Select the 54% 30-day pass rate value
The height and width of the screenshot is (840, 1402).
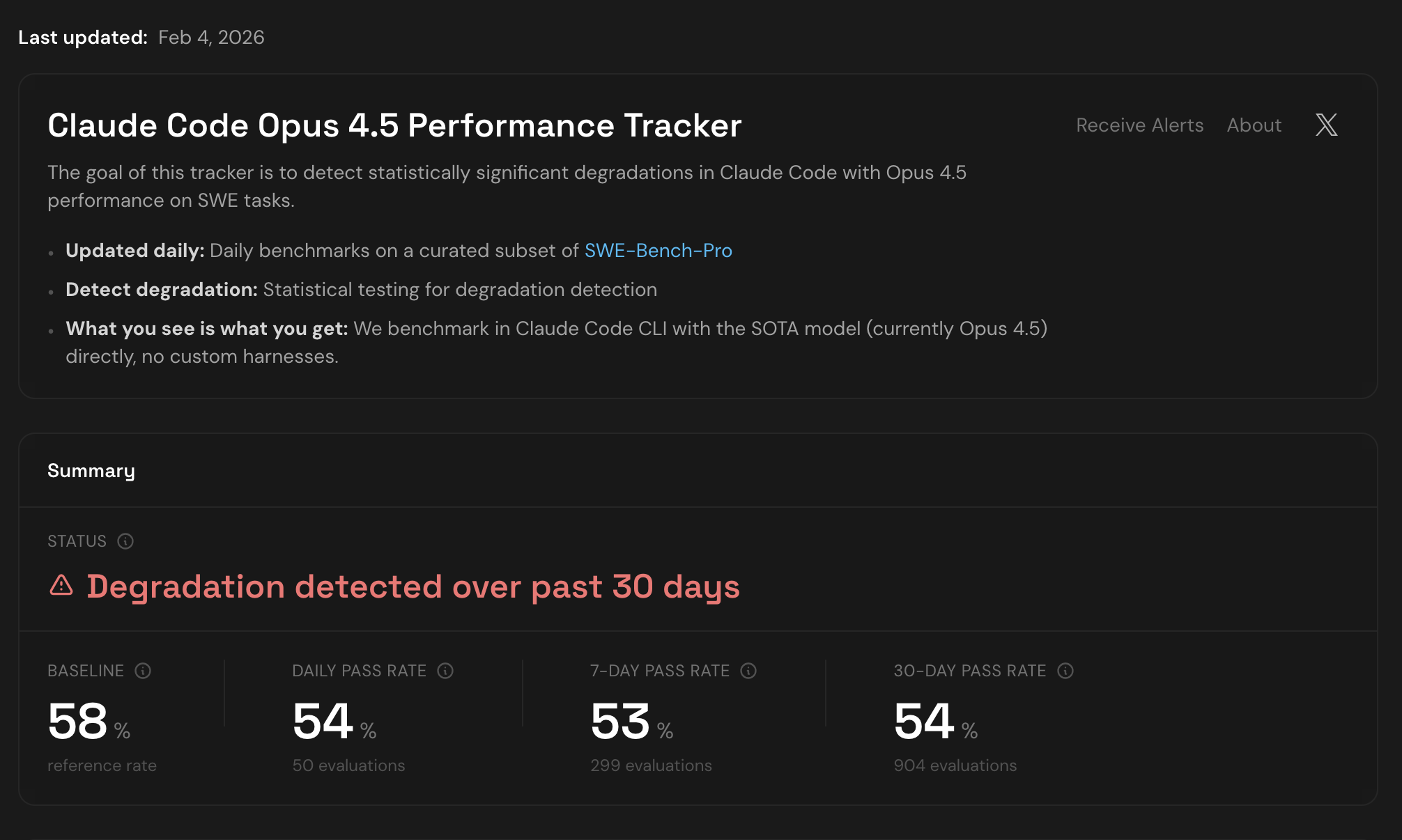pyautogui.click(x=935, y=721)
